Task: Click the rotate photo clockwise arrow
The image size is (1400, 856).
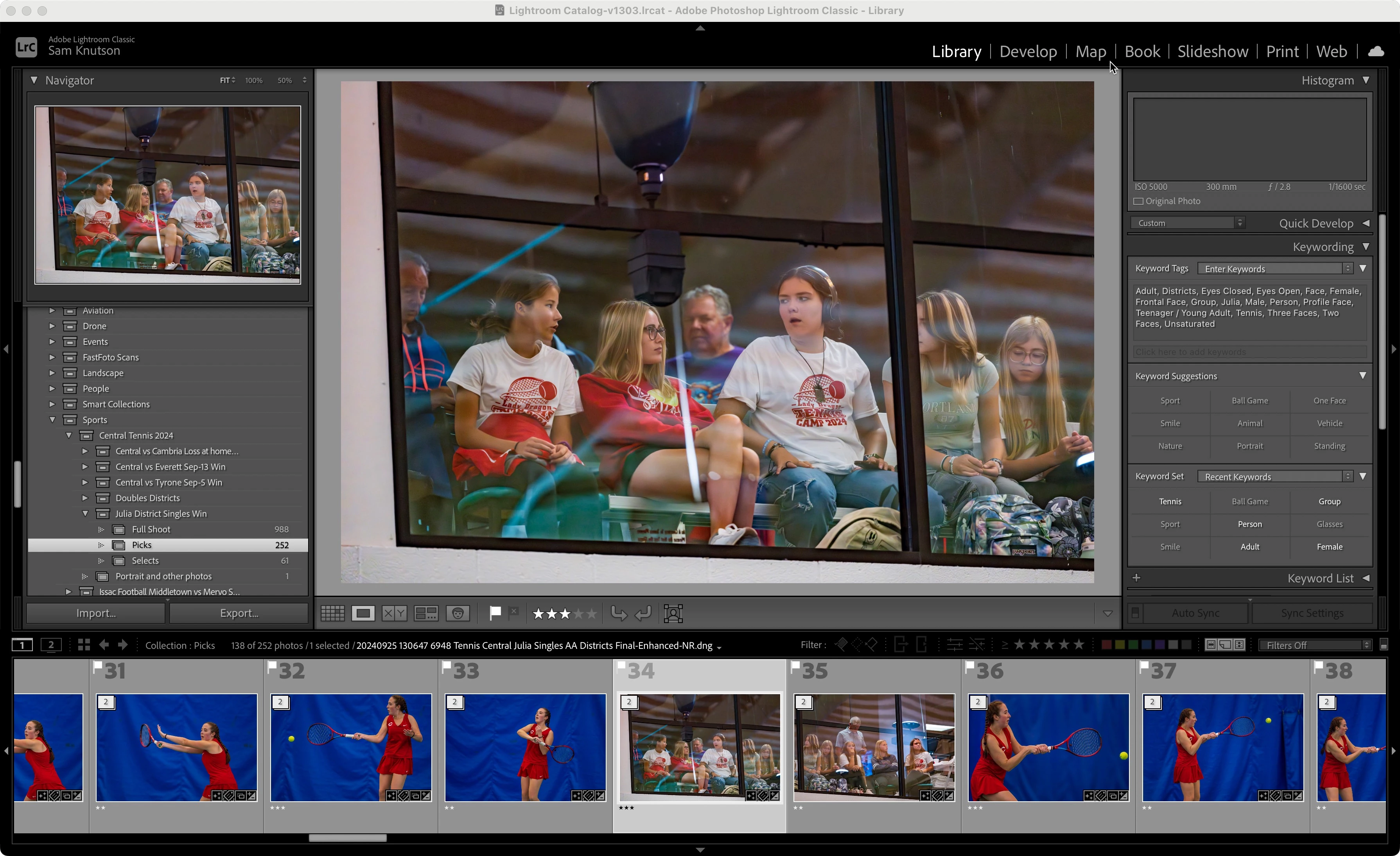Action: [643, 613]
